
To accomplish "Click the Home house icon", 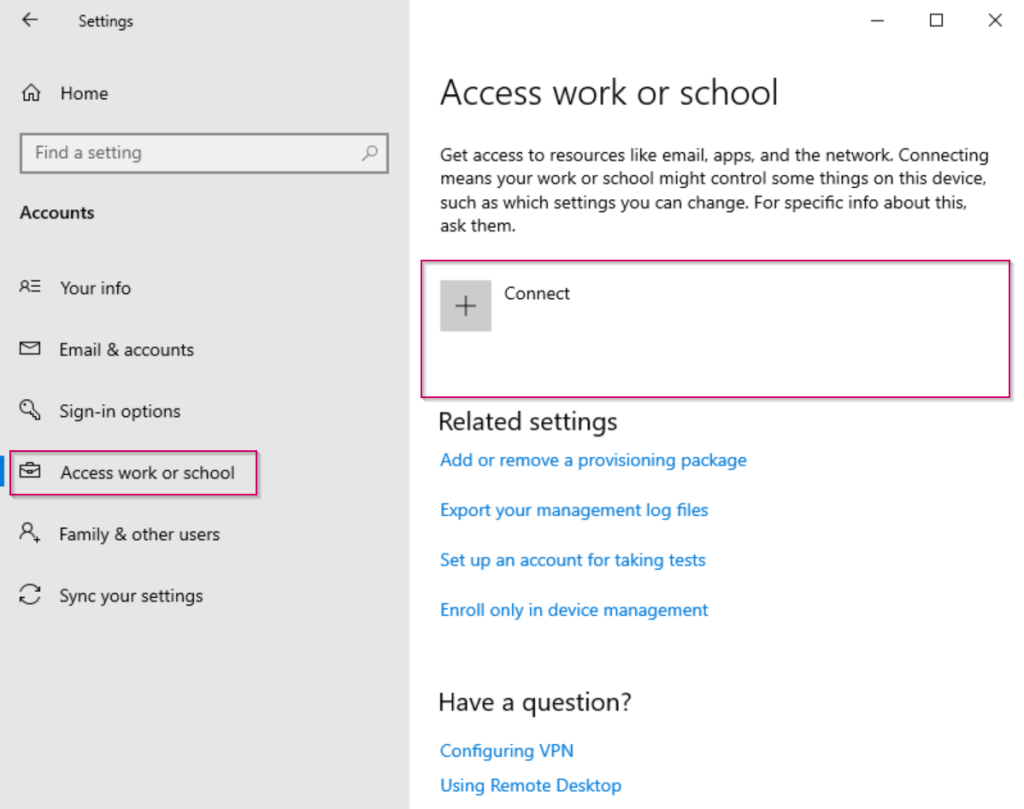I will click(x=31, y=94).
